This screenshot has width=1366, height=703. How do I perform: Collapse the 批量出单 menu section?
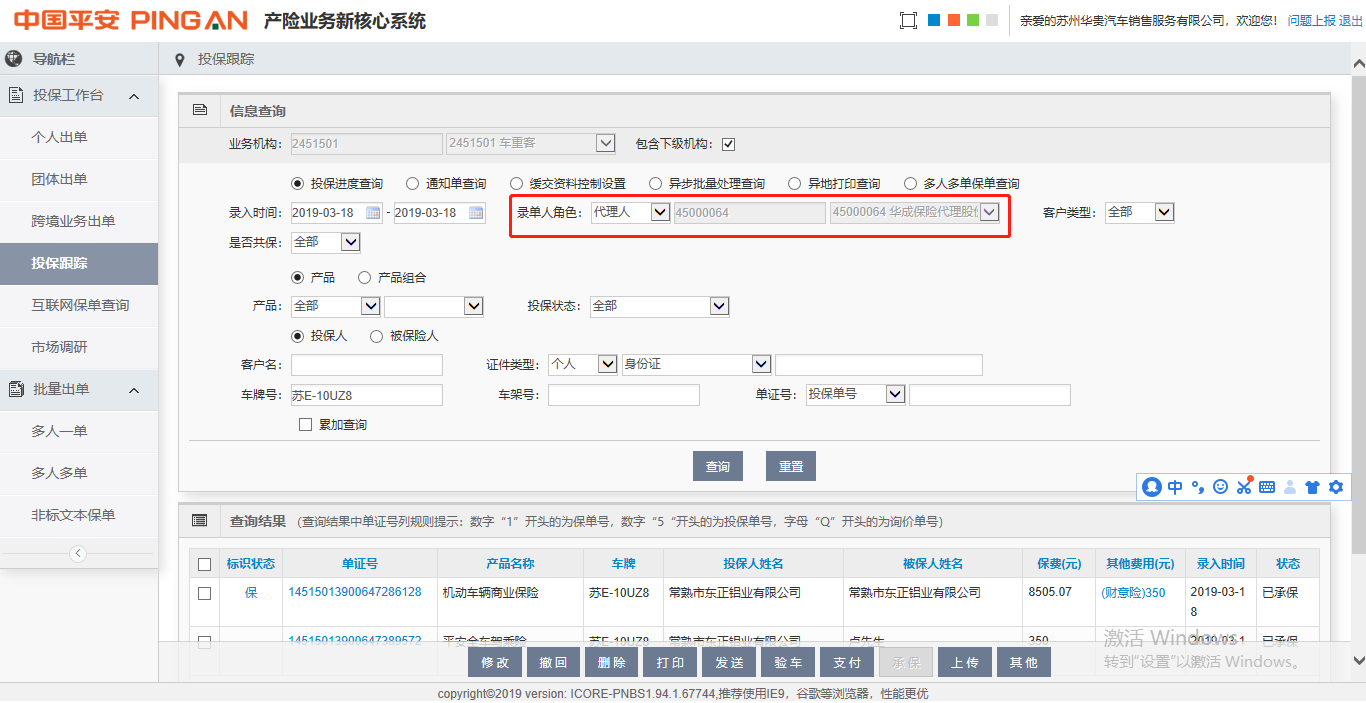coord(134,390)
